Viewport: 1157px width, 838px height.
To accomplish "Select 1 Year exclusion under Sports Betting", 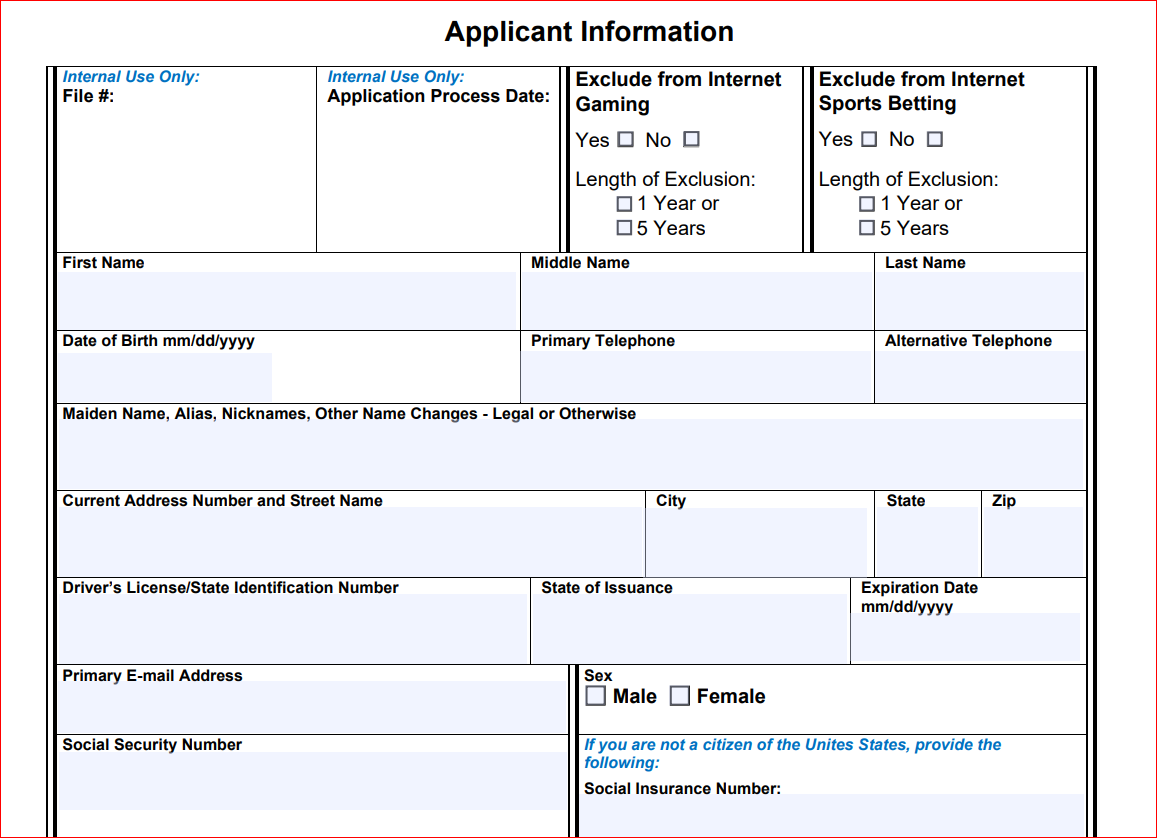I will (x=866, y=203).
